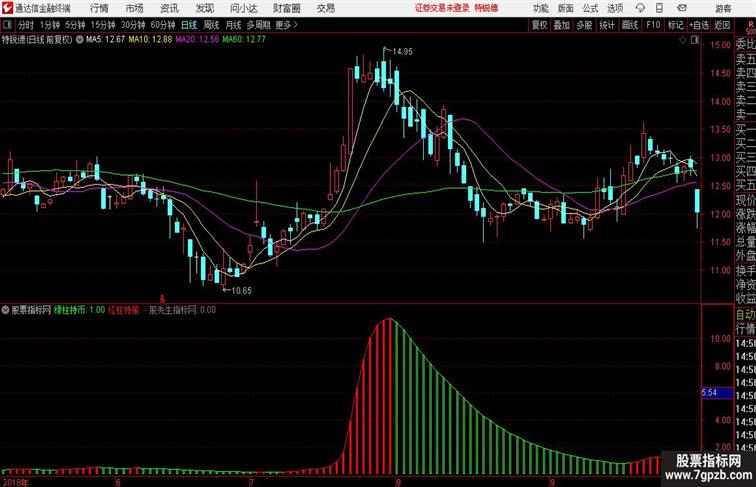Click the 多股 toolbar button
This screenshot has height=487, width=756.
tap(584, 25)
